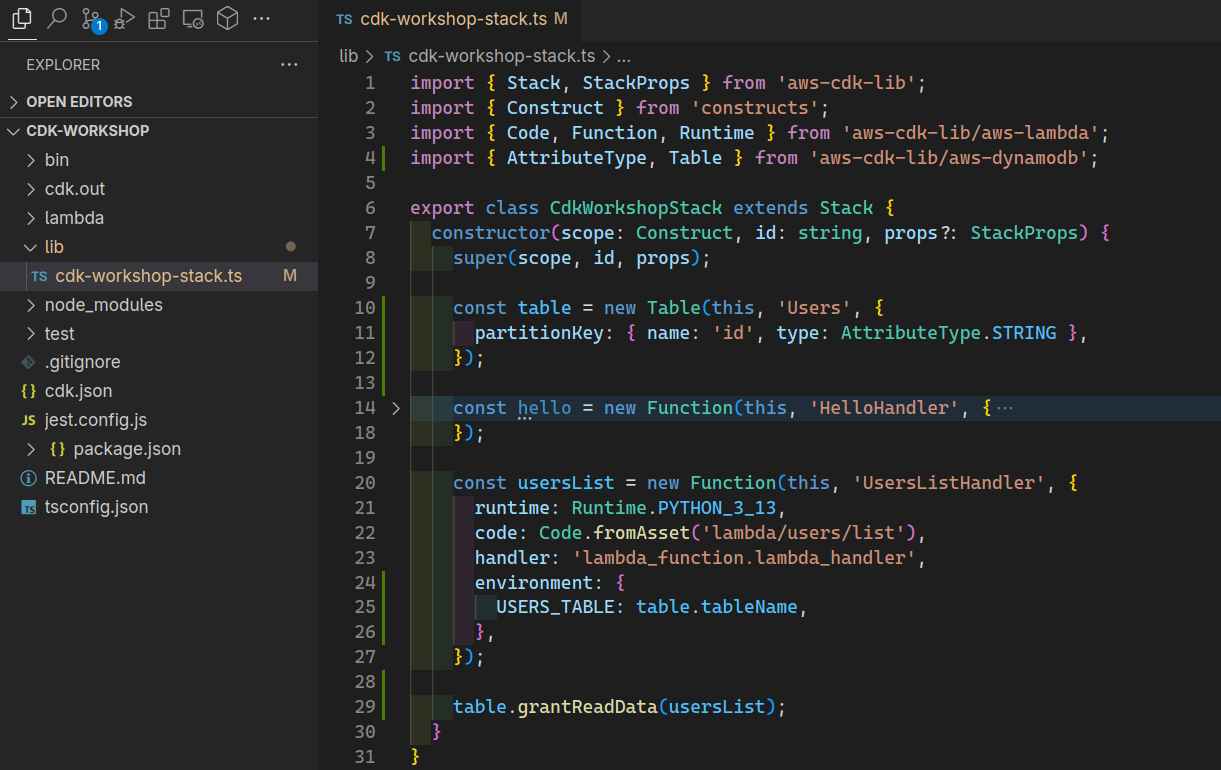The height and width of the screenshot is (770, 1221).
Task: Click the git icon beside .gitignore
Action: pos(28,363)
